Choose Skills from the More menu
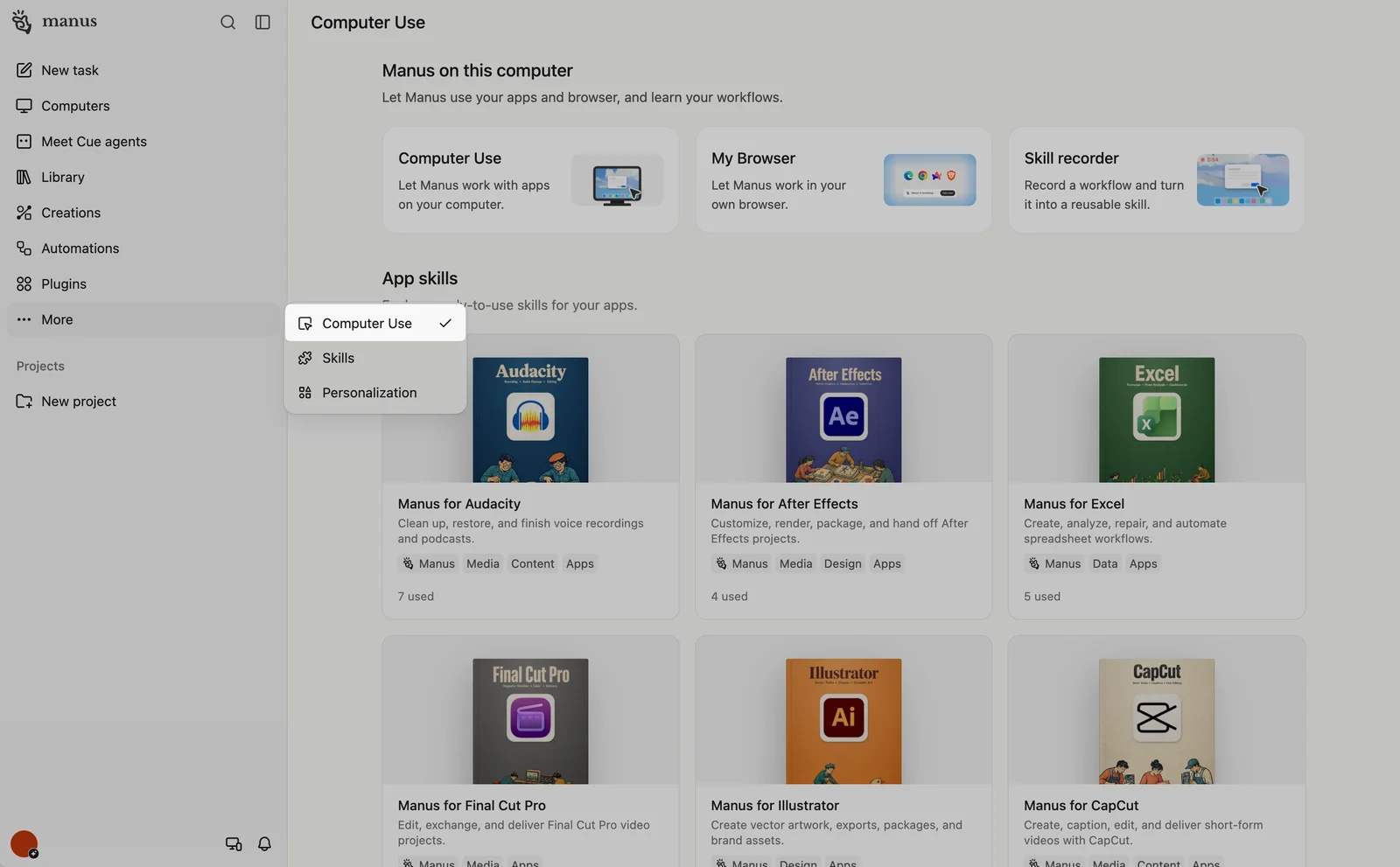The image size is (1400, 867). pyautogui.click(x=375, y=358)
